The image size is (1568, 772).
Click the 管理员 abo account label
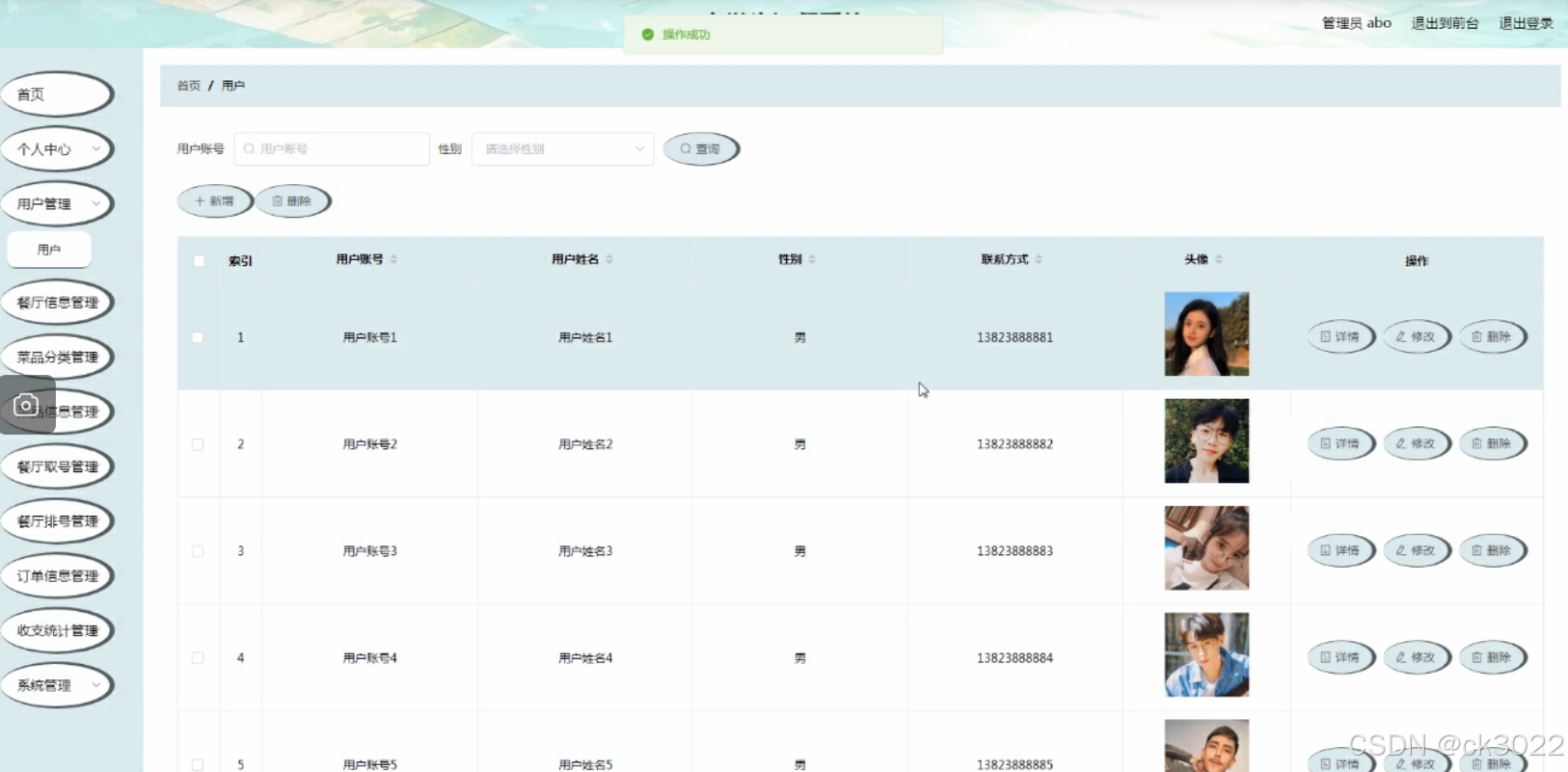coord(1356,23)
